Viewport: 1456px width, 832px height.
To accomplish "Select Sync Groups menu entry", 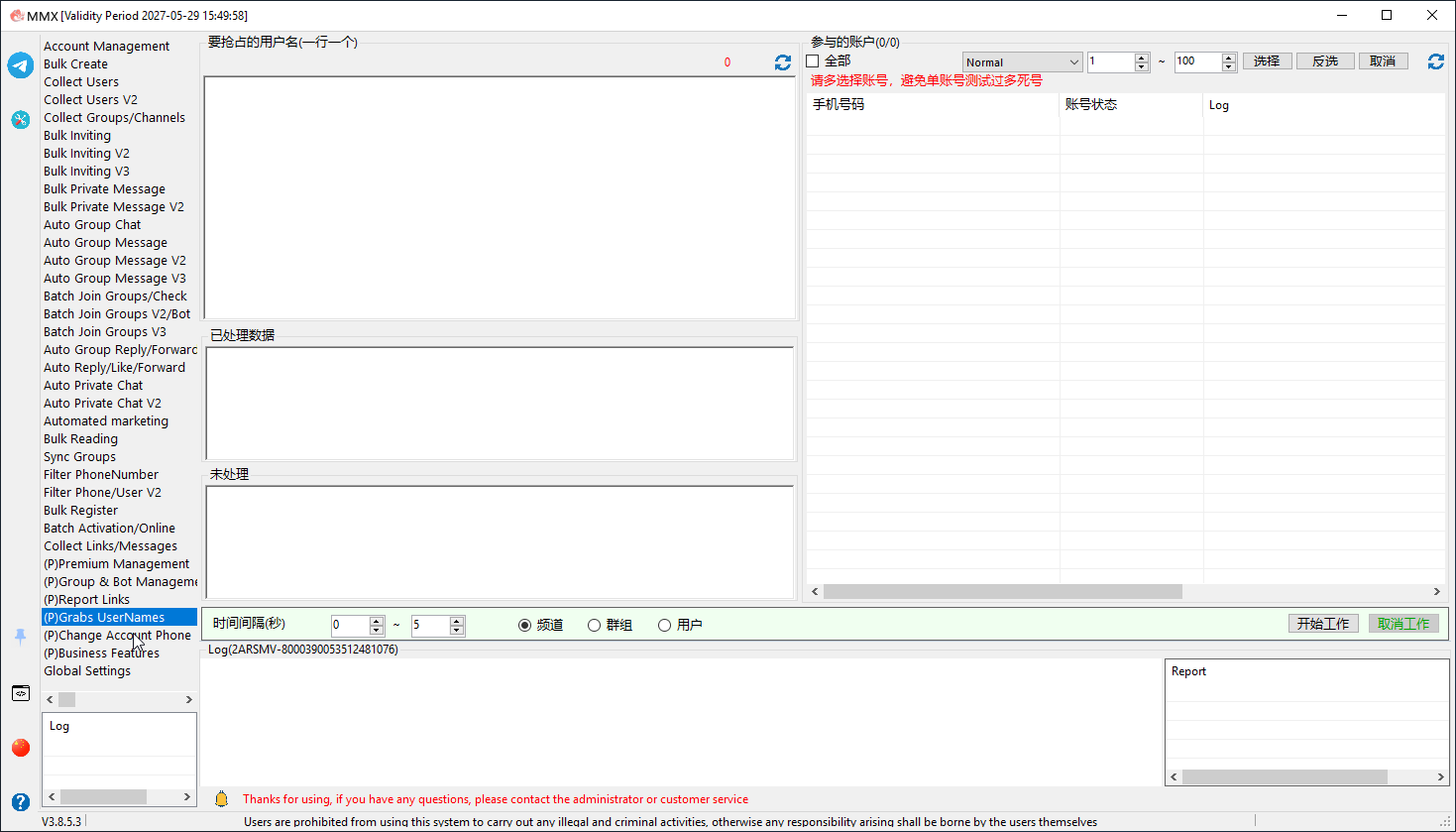I will pyautogui.click(x=79, y=457).
